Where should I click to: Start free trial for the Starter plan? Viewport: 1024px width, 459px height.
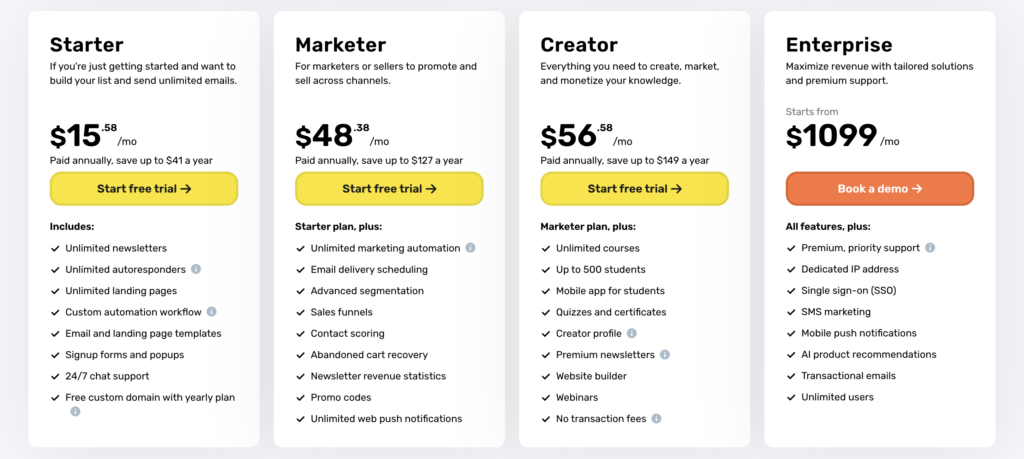pyautogui.click(x=144, y=188)
